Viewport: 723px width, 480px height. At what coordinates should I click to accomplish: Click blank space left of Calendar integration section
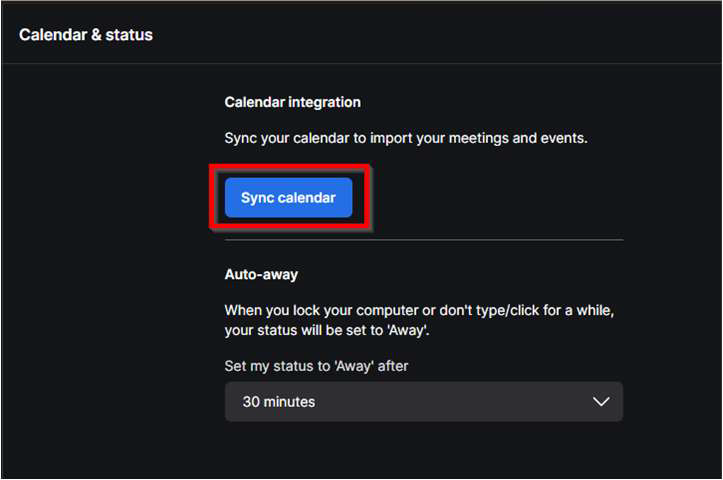pyautogui.click(x=110, y=200)
